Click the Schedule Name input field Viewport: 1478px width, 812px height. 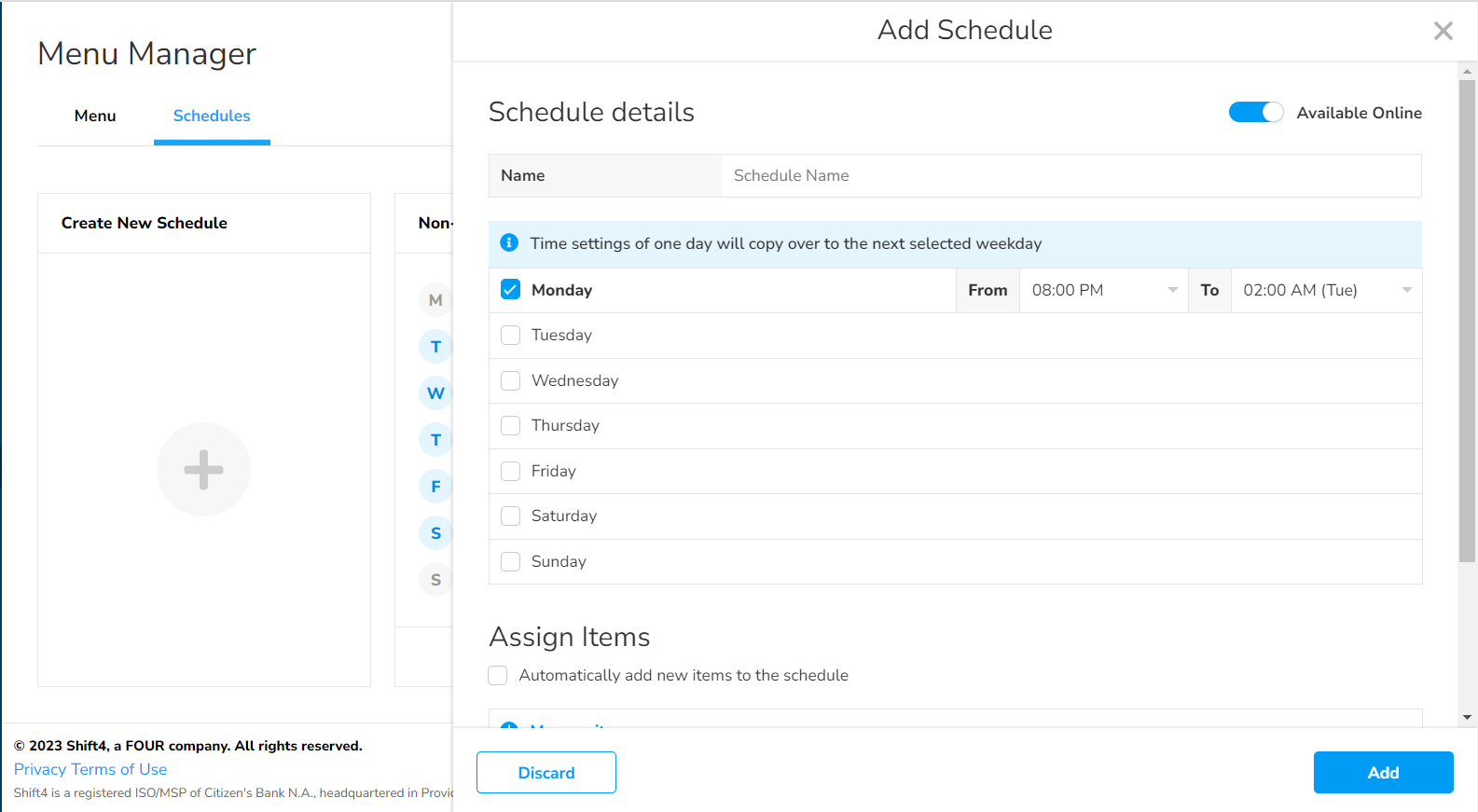tap(1071, 175)
